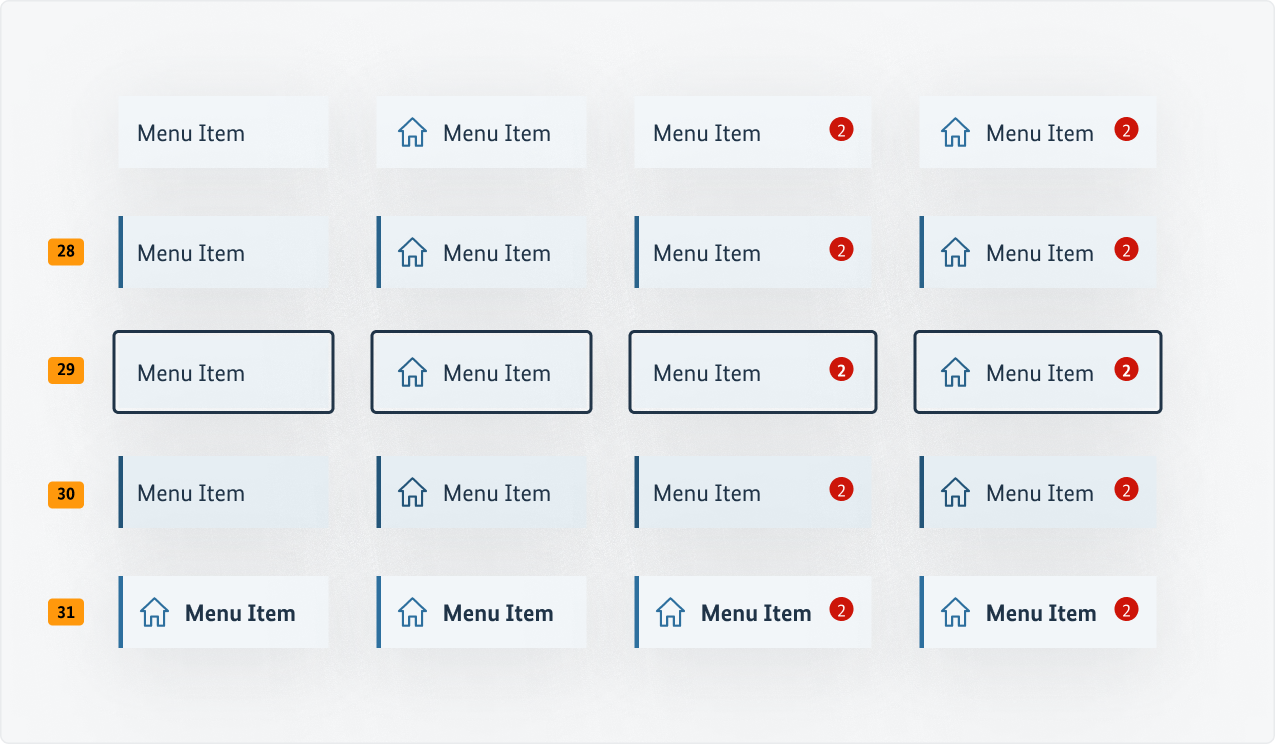Image resolution: width=1275 pixels, height=744 pixels.
Task: Select outlined text-only Menu Item without badge
Action: point(191,373)
